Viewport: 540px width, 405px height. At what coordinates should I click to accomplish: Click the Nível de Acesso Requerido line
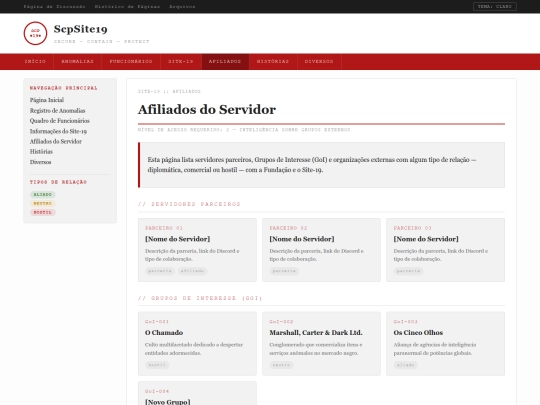244,130
